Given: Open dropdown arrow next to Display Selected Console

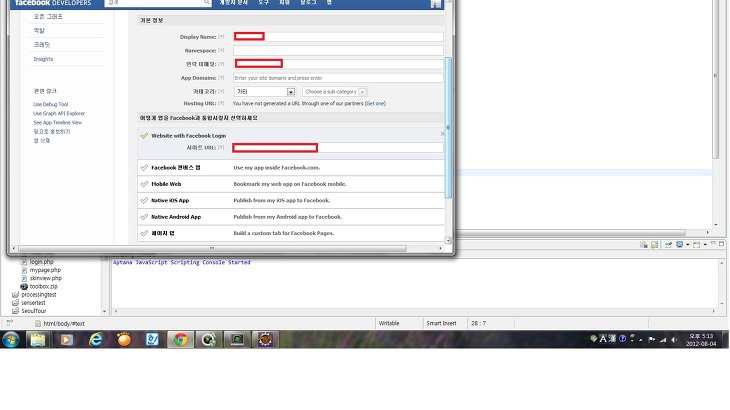Looking at the screenshot, I should pyautogui.click(x=687, y=245).
